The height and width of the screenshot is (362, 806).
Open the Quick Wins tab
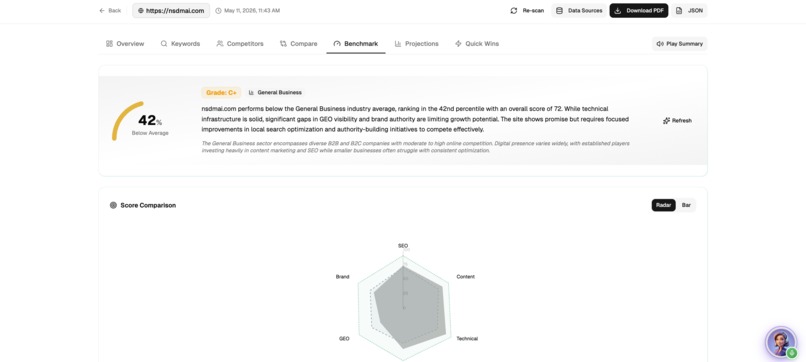(x=477, y=44)
